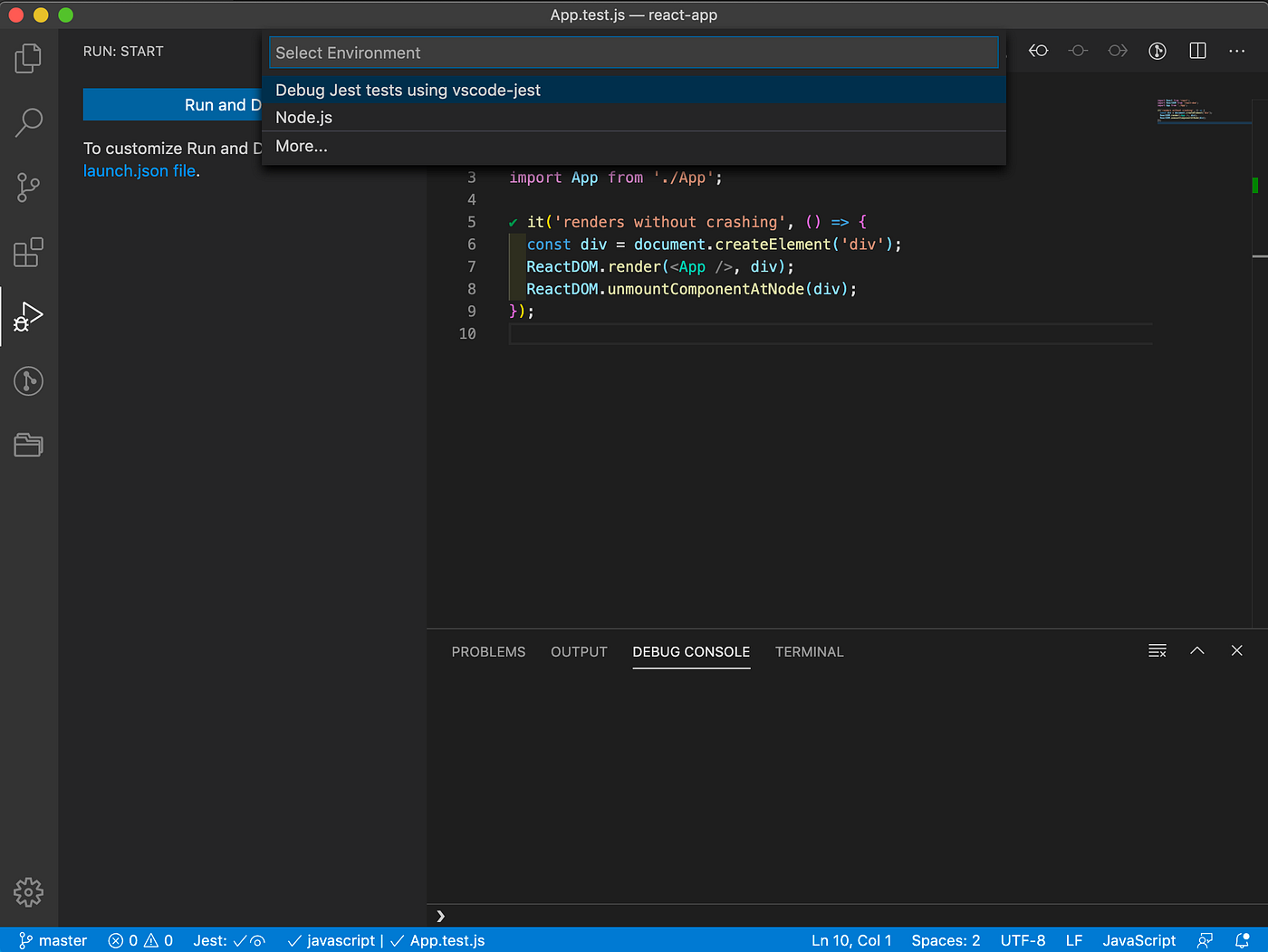Click line number 7 in the gutter

click(471, 266)
